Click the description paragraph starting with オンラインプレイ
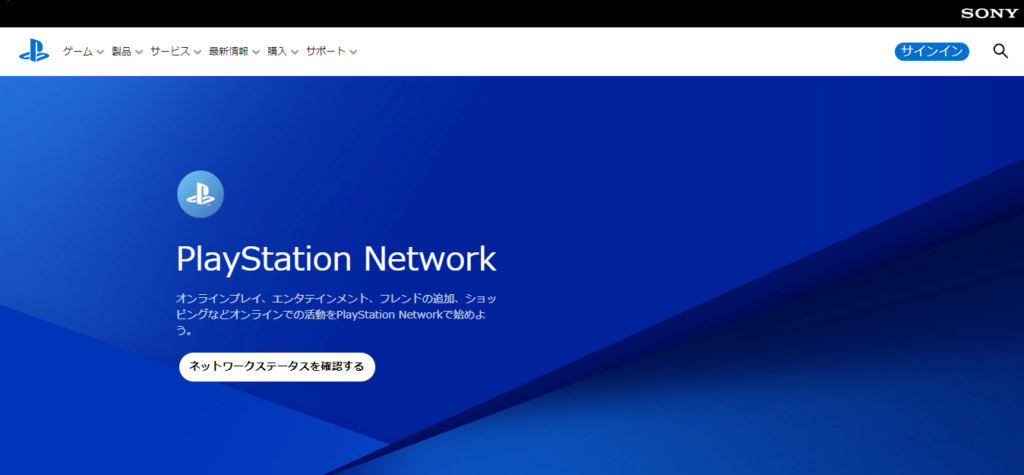This screenshot has height=475, width=1024. coord(336,315)
